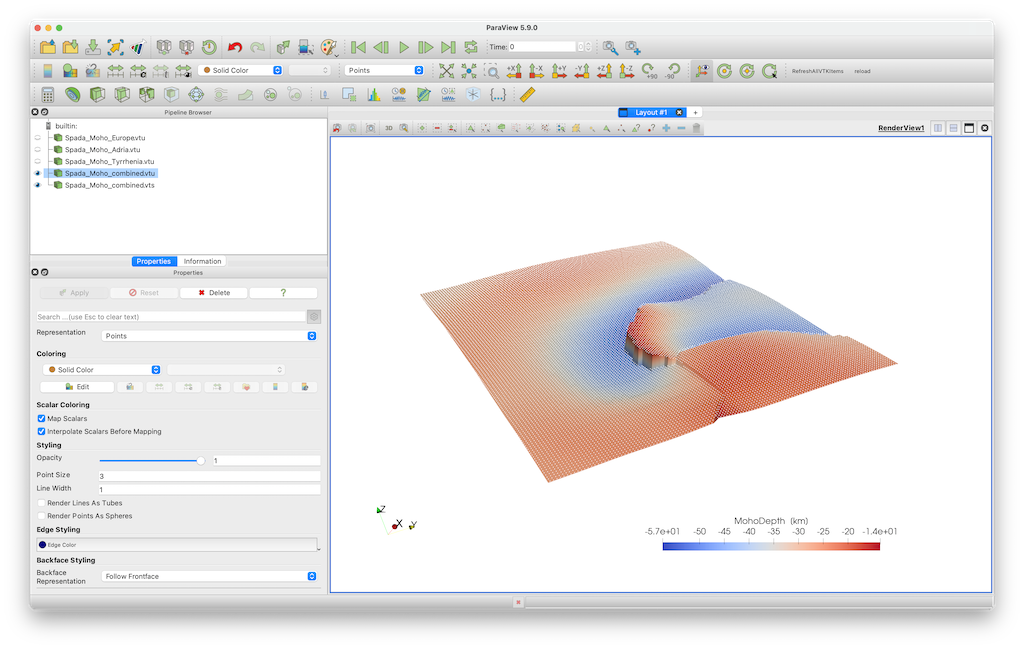This screenshot has height=649, width=1024.
Task: Rotate the view 90 degrees clockwise
Action: 649,71
